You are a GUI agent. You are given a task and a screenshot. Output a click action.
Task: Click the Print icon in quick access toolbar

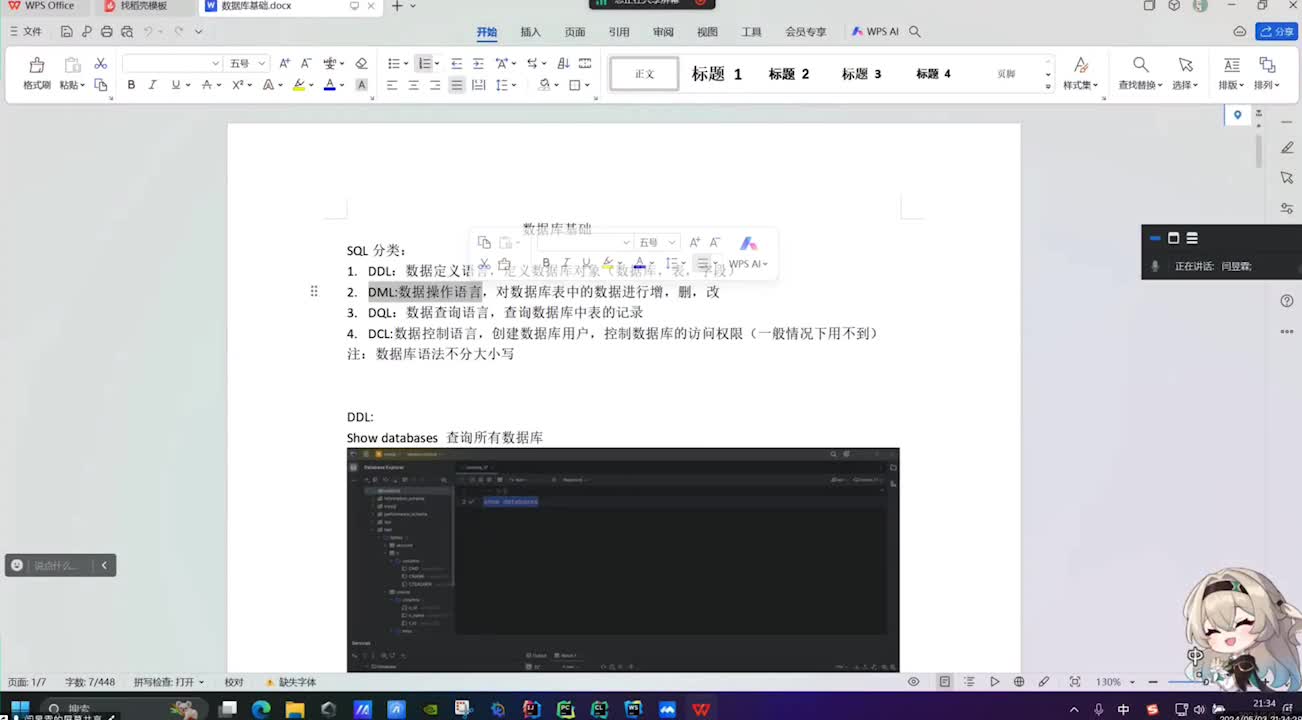[x=107, y=32]
